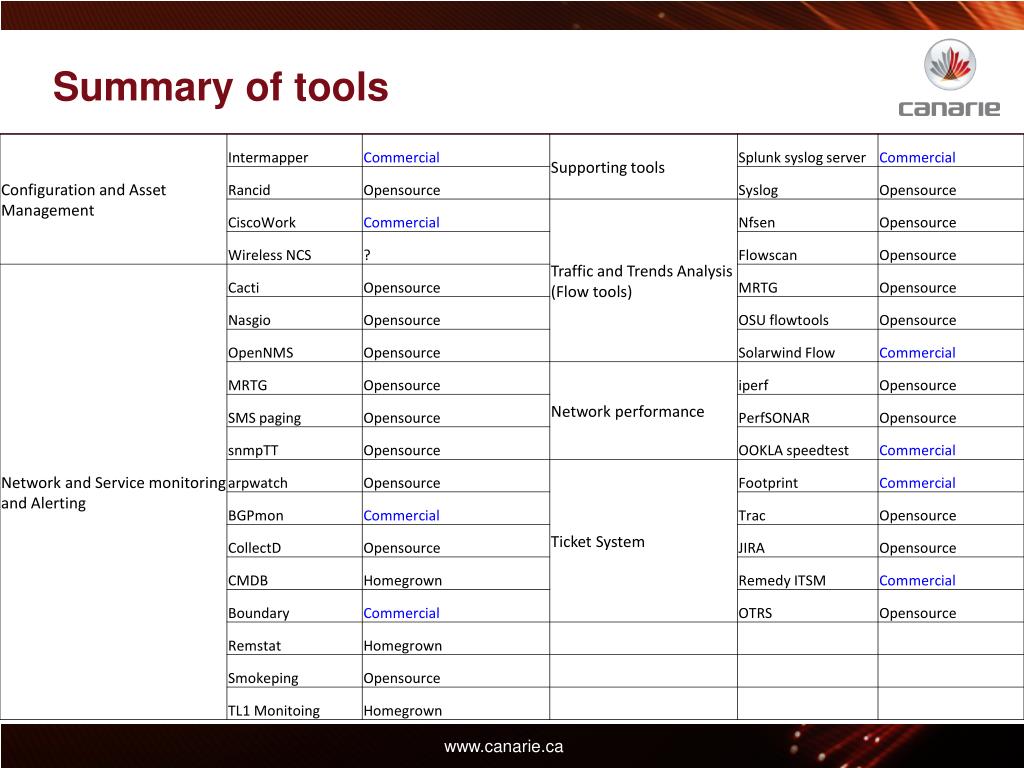
Task: Click the 'snmpTT' tool name
Action: pos(253,451)
